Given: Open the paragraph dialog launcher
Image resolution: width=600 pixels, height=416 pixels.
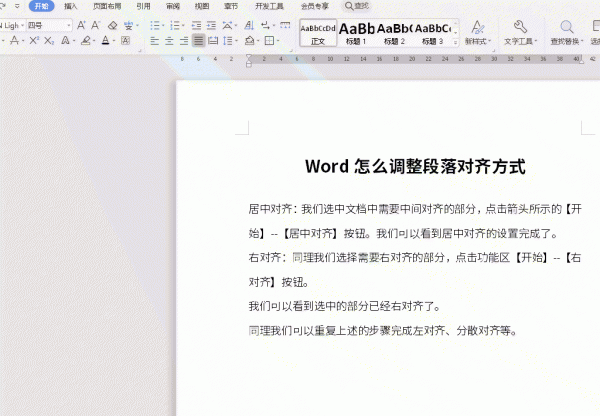Looking at the screenshot, I should click(x=291, y=50).
